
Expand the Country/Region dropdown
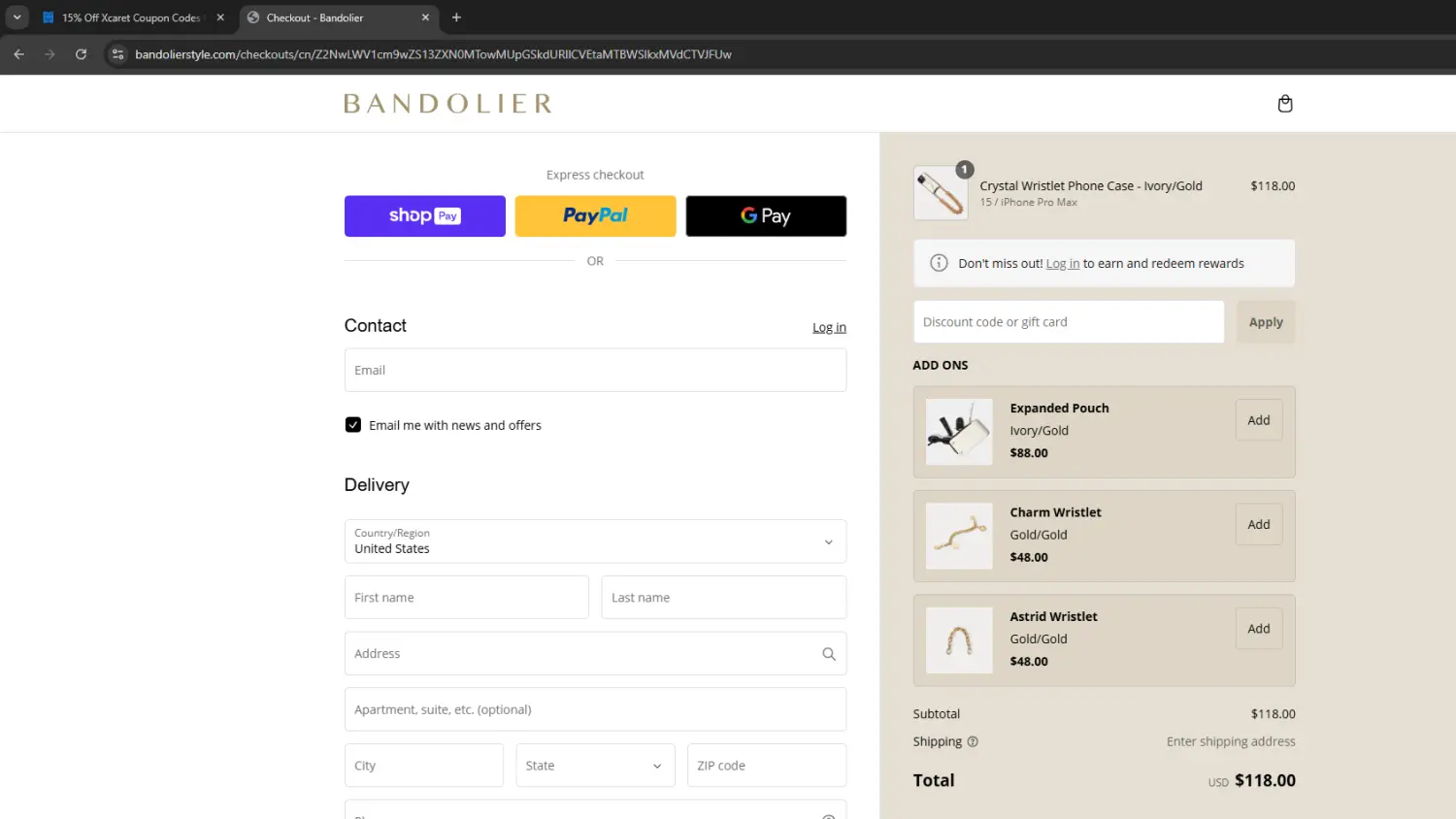595,541
